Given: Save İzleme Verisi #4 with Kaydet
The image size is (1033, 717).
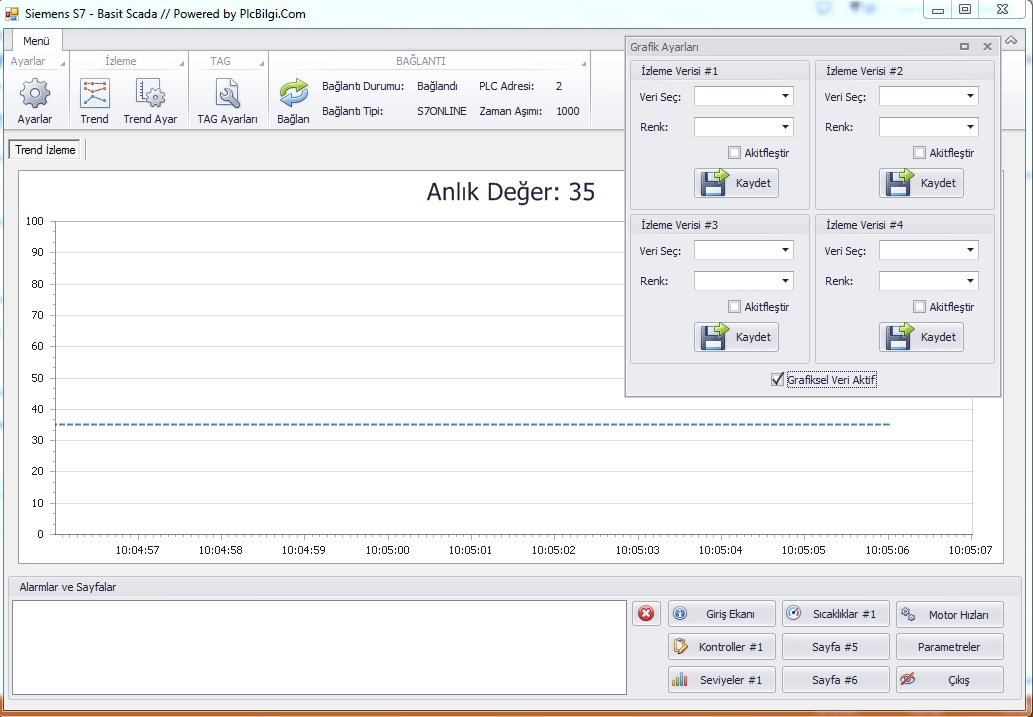Looking at the screenshot, I should coord(921,337).
